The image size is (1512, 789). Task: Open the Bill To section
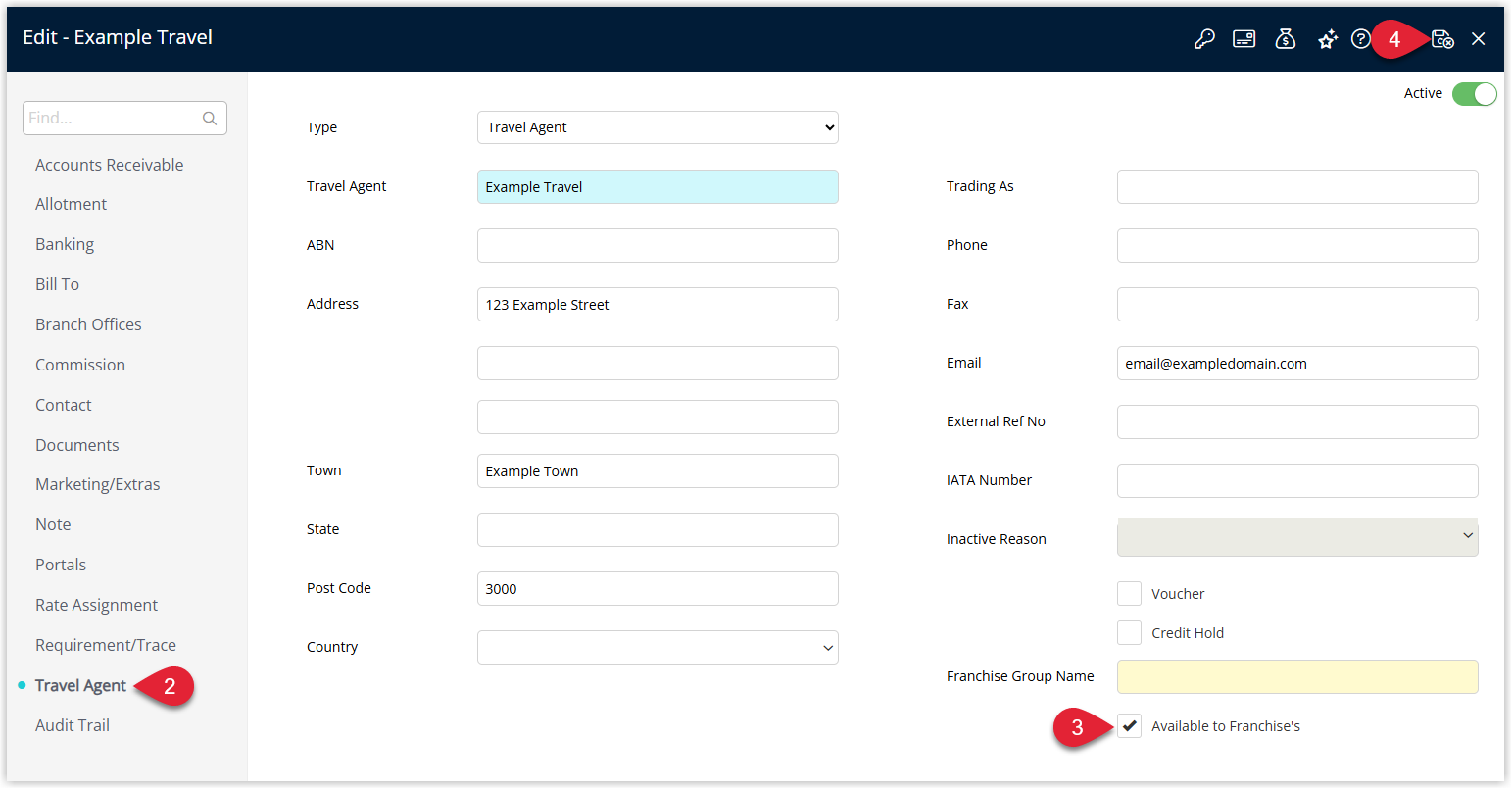tap(58, 284)
